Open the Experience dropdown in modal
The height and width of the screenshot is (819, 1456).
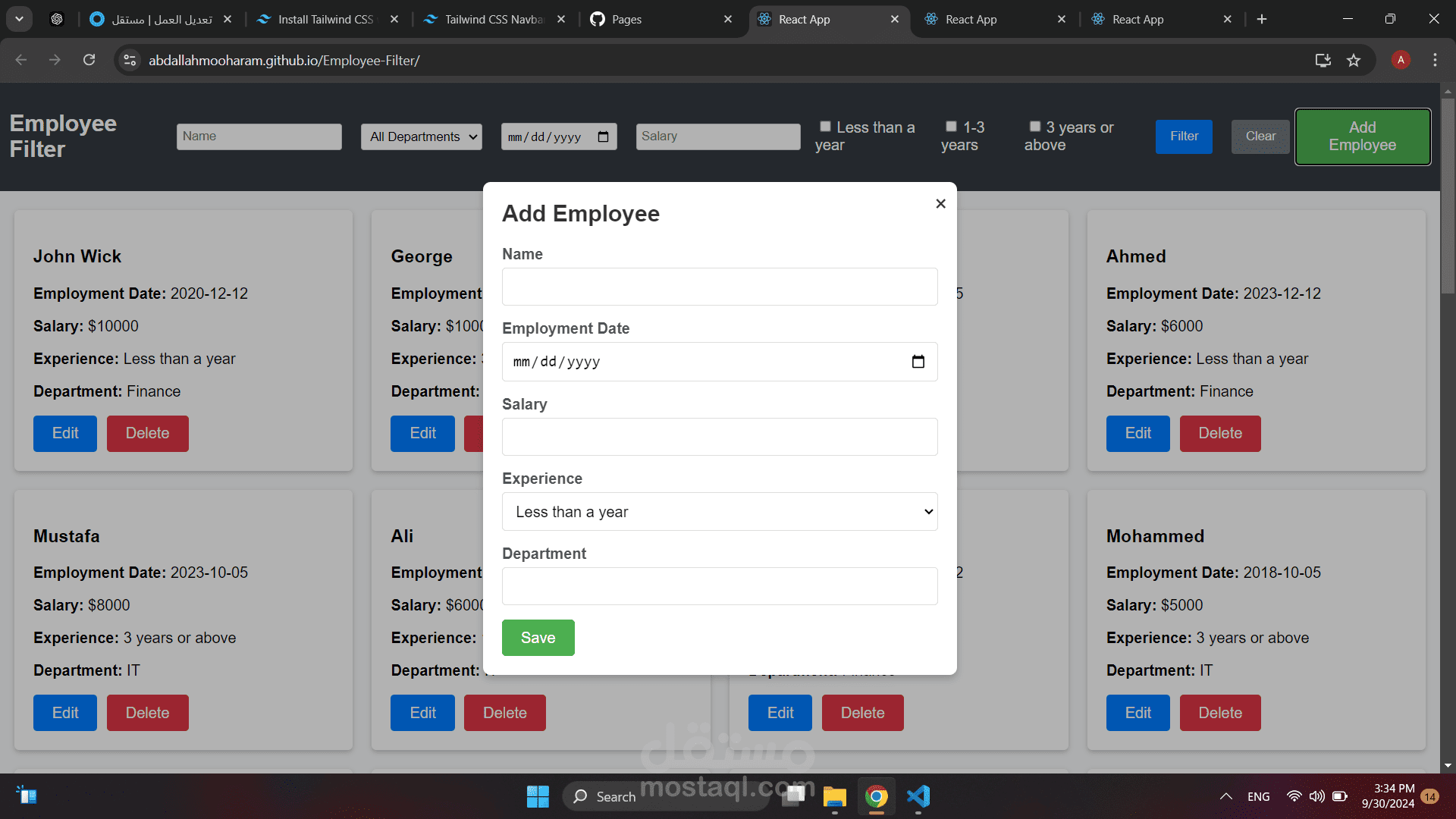[720, 512]
